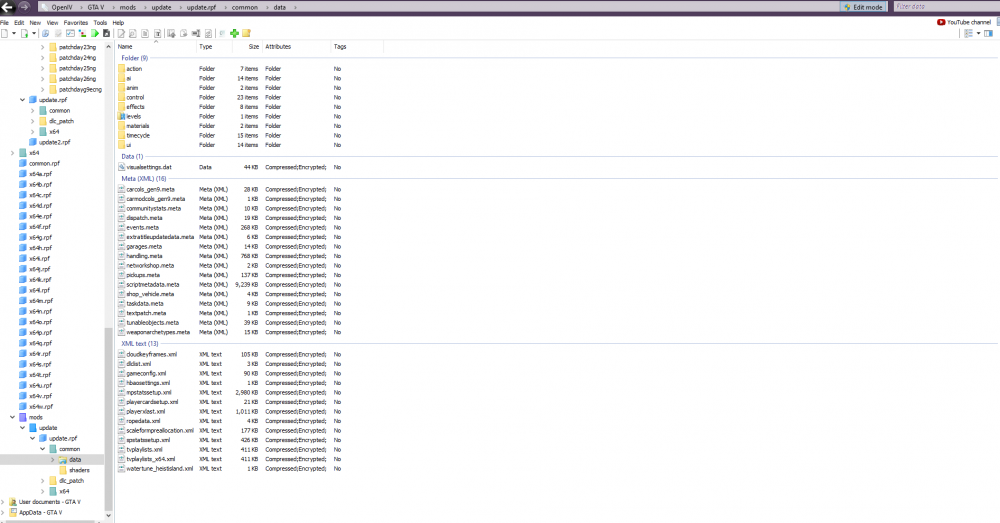Select x64w.rpf in the tree
The image size is (1000, 523).
click(x=41, y=406)
